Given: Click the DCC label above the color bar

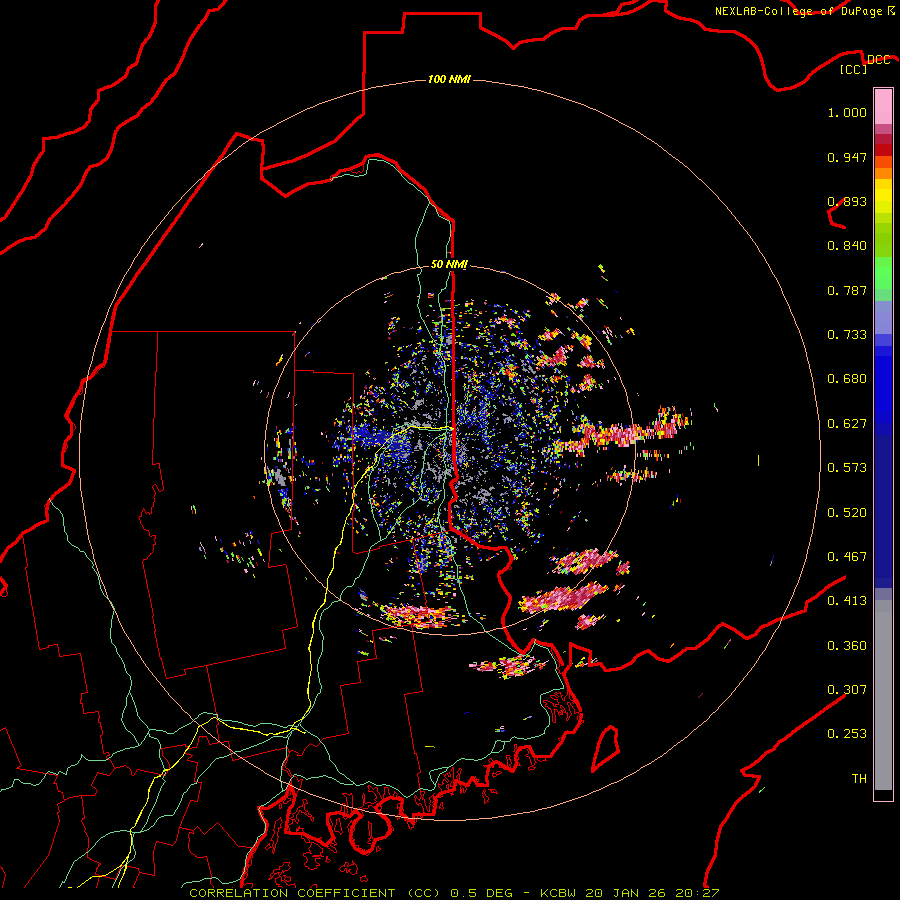Looking at the screenshot, I should [x=878, y=60].
